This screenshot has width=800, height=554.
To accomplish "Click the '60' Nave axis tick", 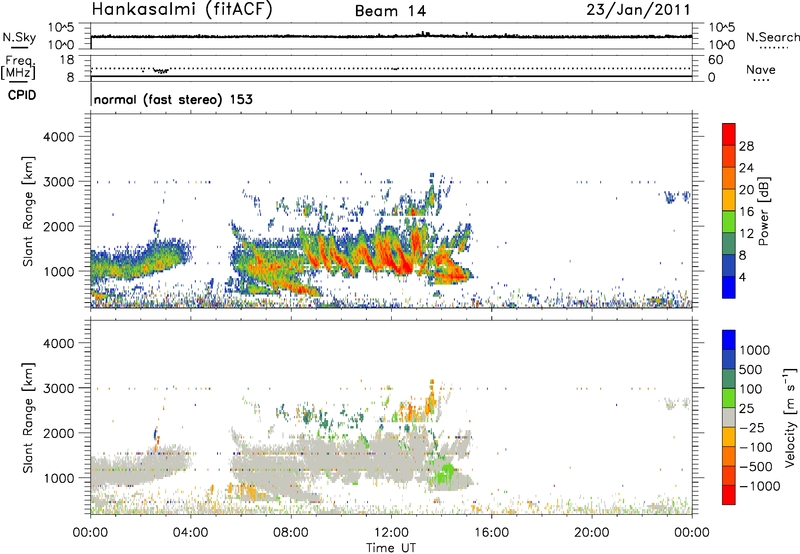I will click(715, 60).
